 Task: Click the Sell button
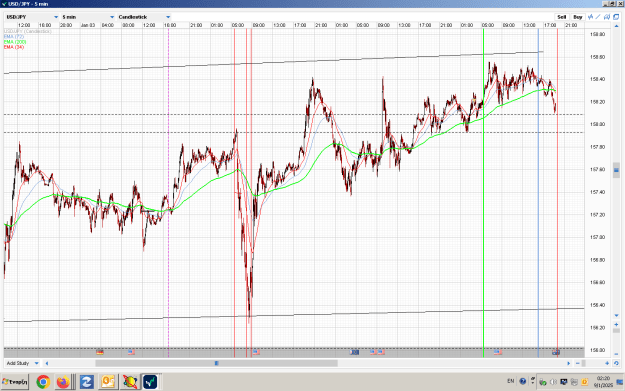click(562, 17)
